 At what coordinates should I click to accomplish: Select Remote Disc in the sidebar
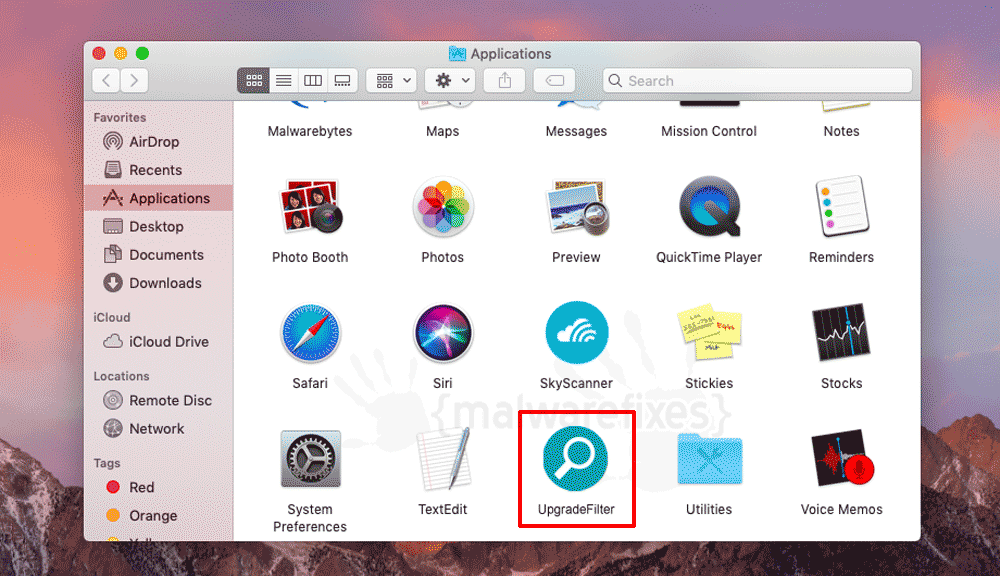[x=159, y=401]
